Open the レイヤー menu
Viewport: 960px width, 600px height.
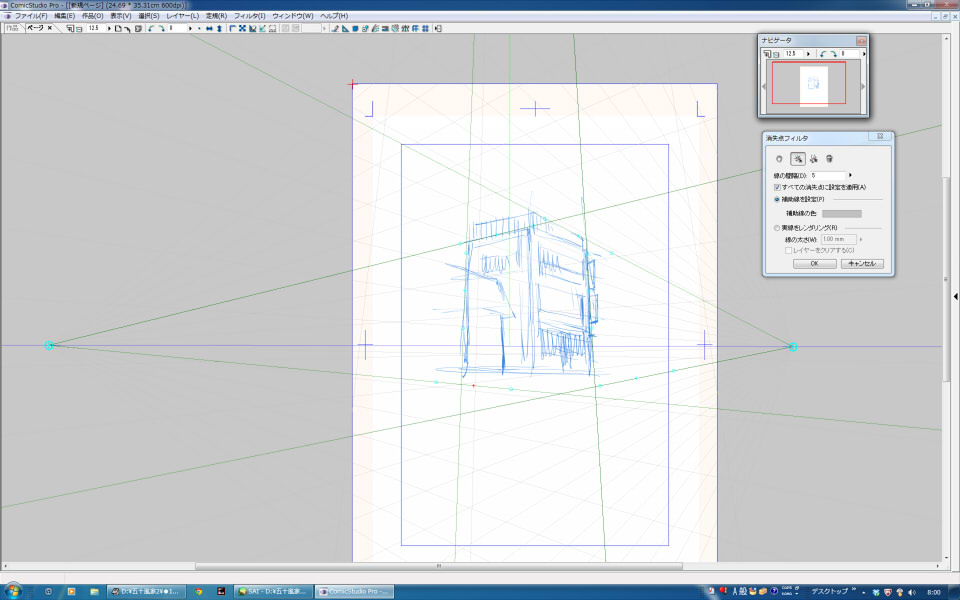[182, 16]
